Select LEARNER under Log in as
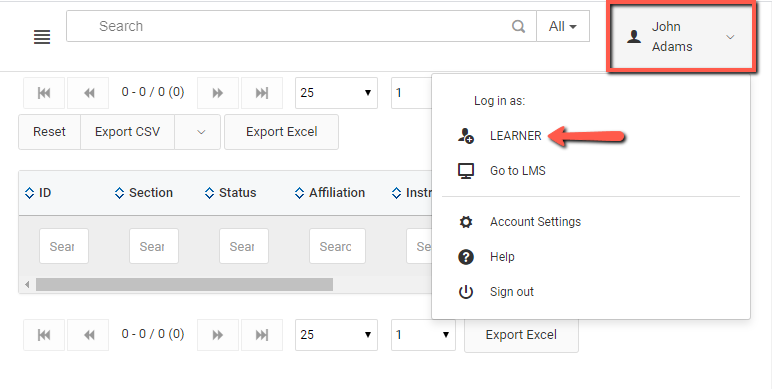 [515, 136]
